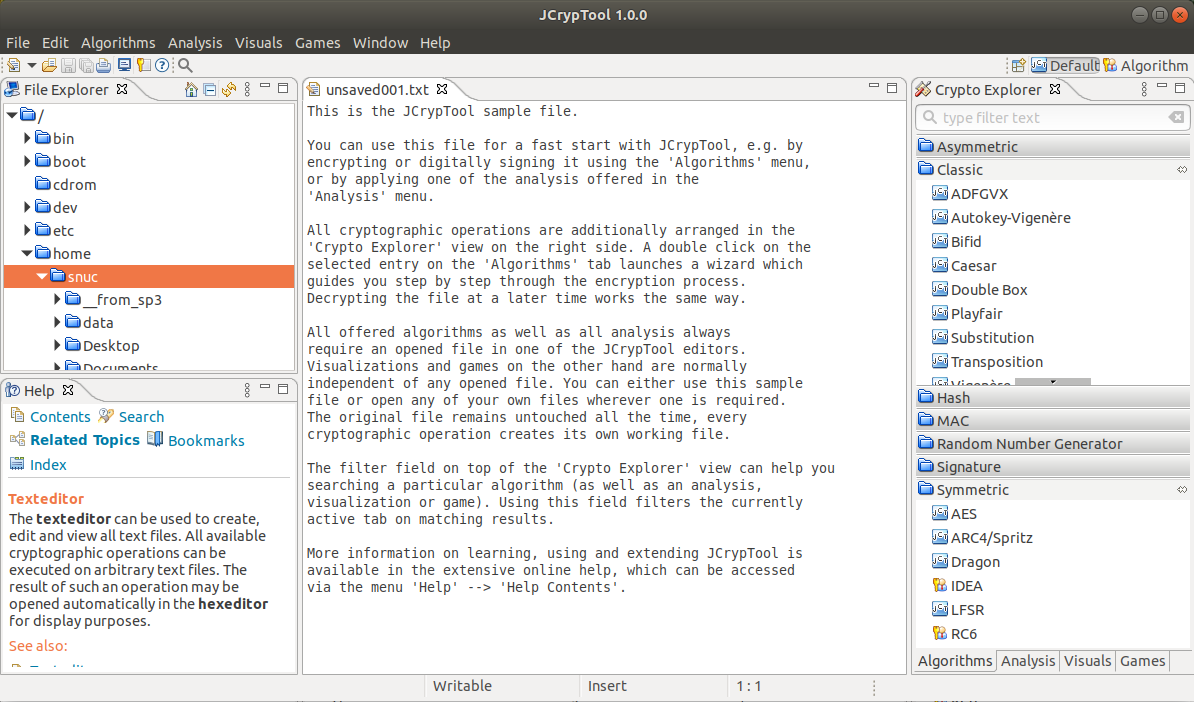The image size is (1194, 702).
Task: Open the Algorithms menu
Action: click(118, 43)
